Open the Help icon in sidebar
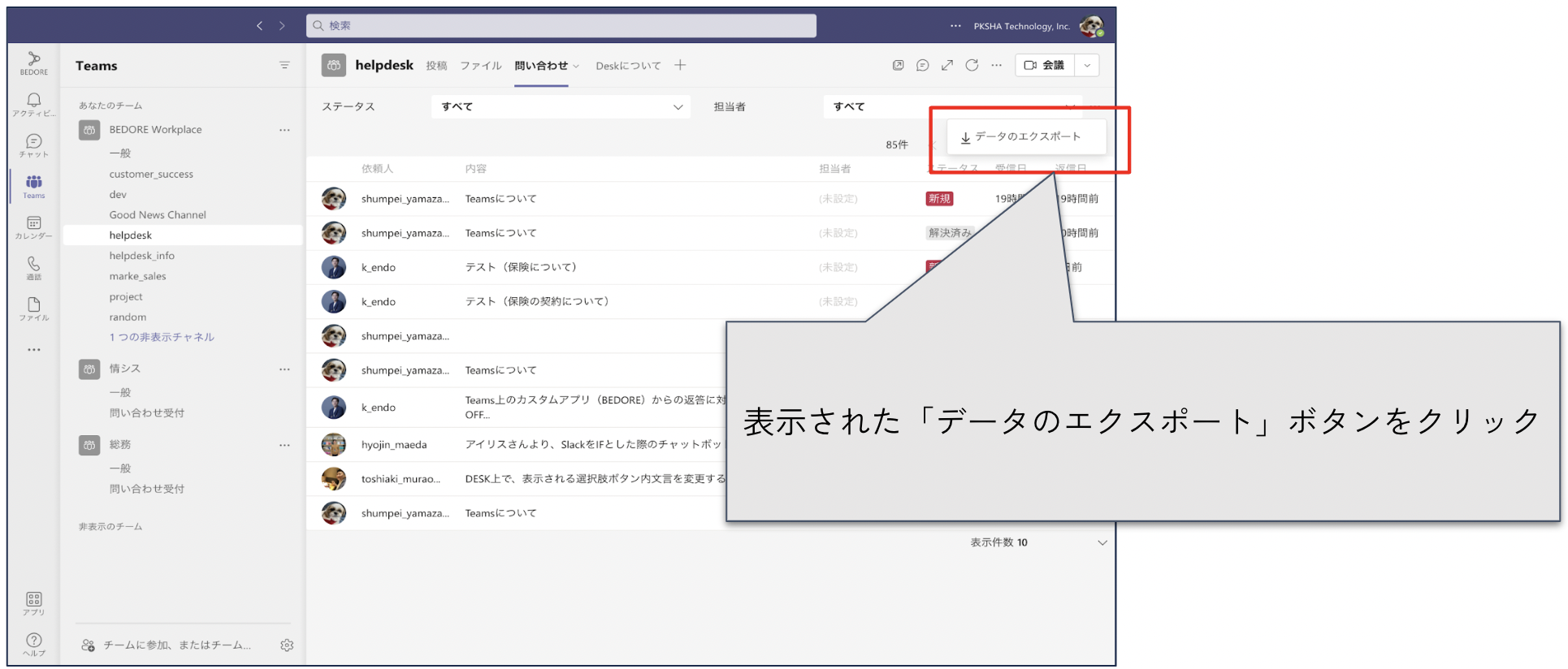1568x669 pixels. 33,645
